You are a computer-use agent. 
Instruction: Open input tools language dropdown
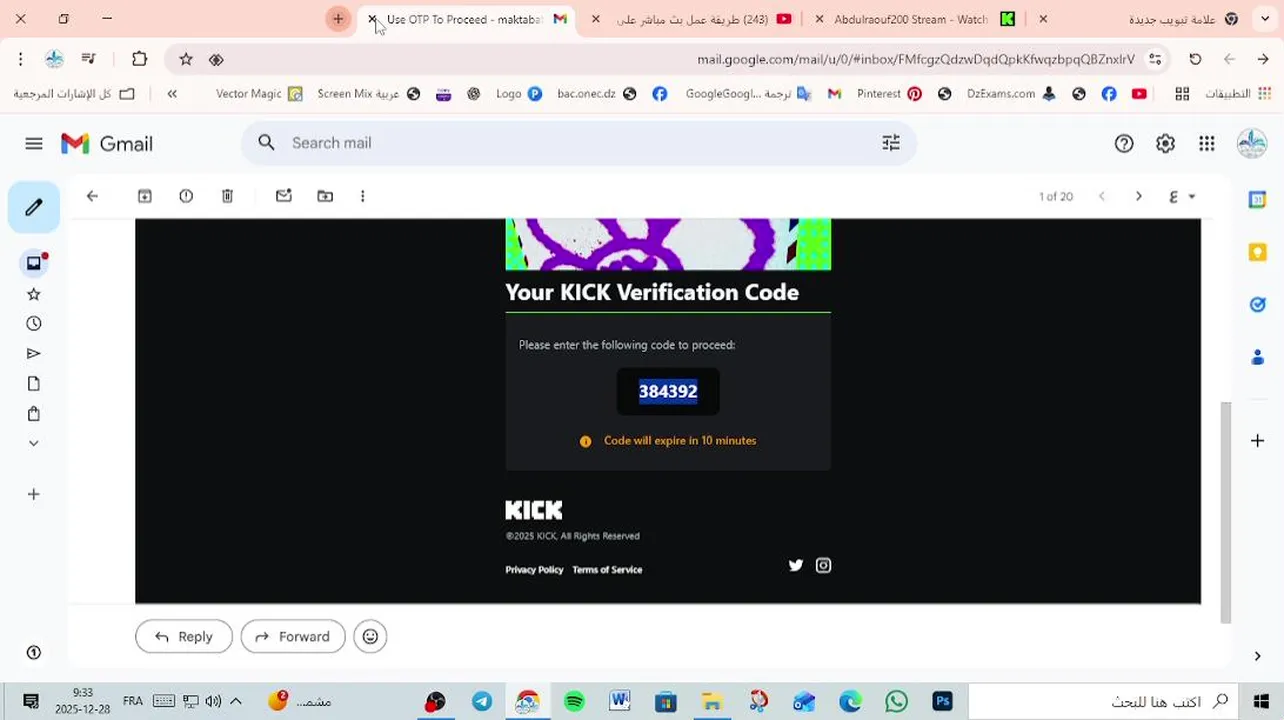pos(1182,196)
